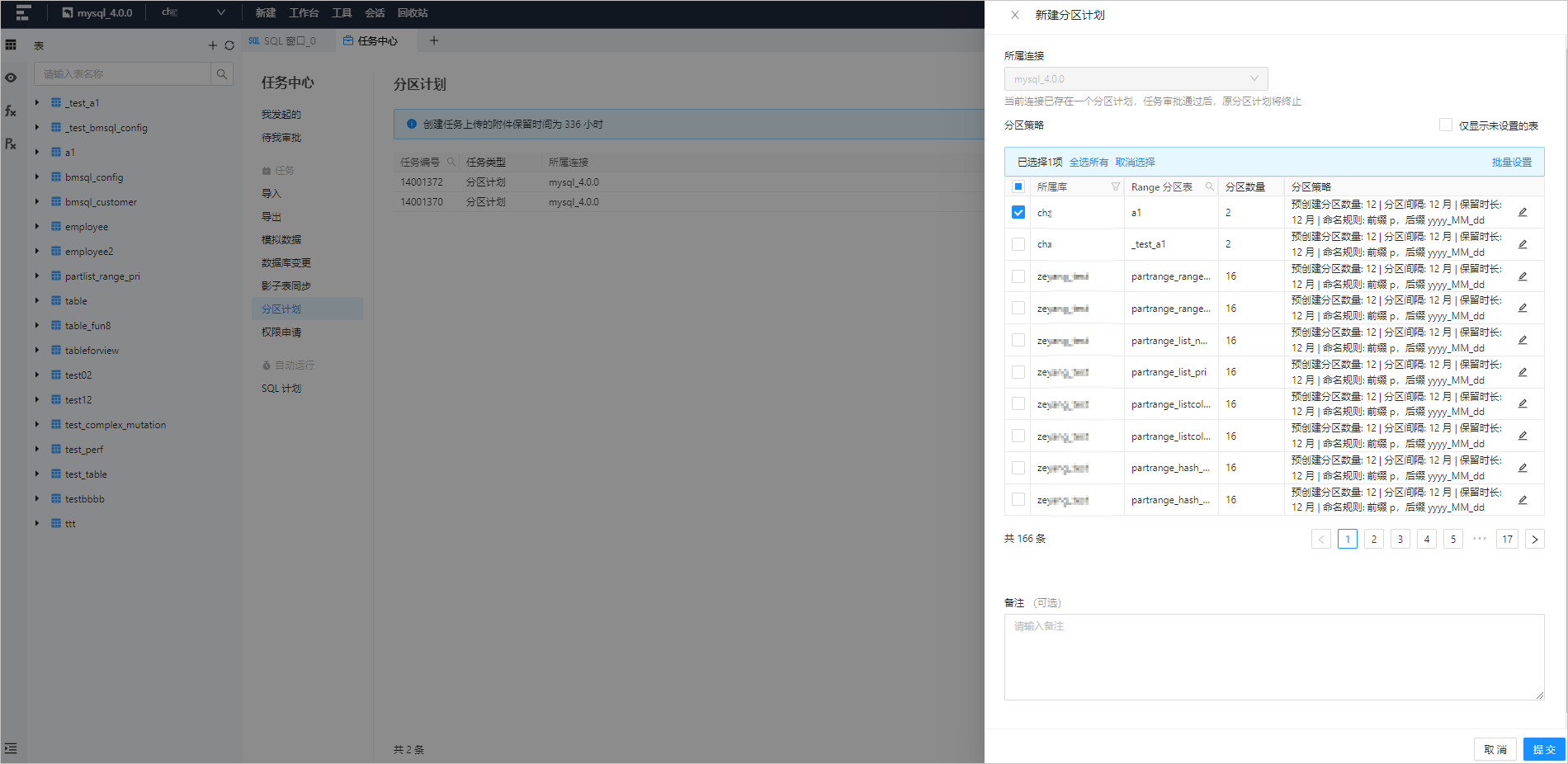Expand the table_fun8 tree node
Image resolution: width=1568 pixels, height=764 pixels.
click(37, 325)
